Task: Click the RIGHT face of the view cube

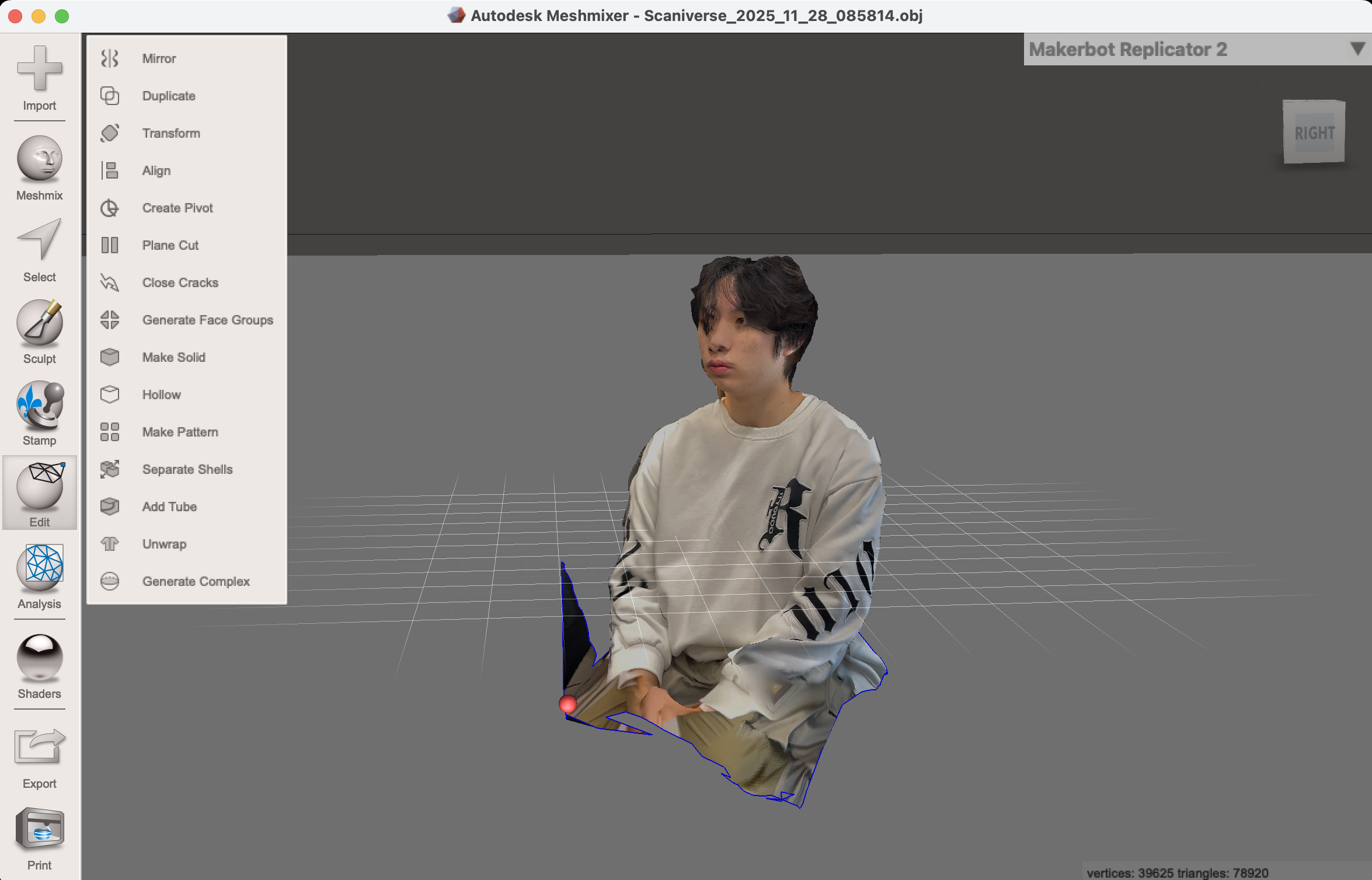Action: point(1314,132)
